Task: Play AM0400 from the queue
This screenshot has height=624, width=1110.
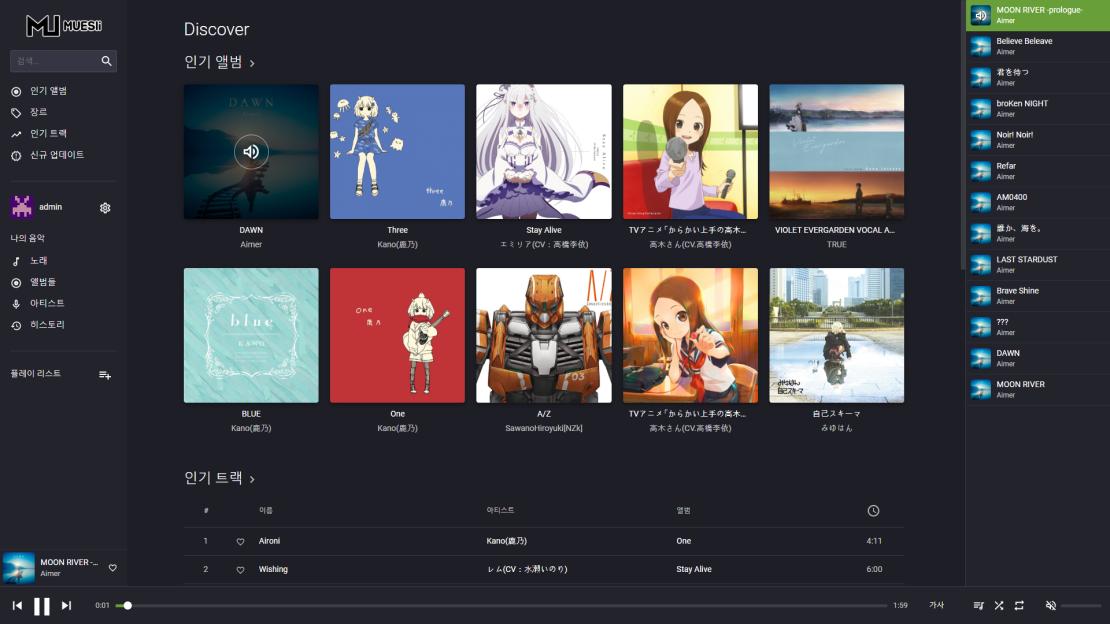Action: 1038,202
